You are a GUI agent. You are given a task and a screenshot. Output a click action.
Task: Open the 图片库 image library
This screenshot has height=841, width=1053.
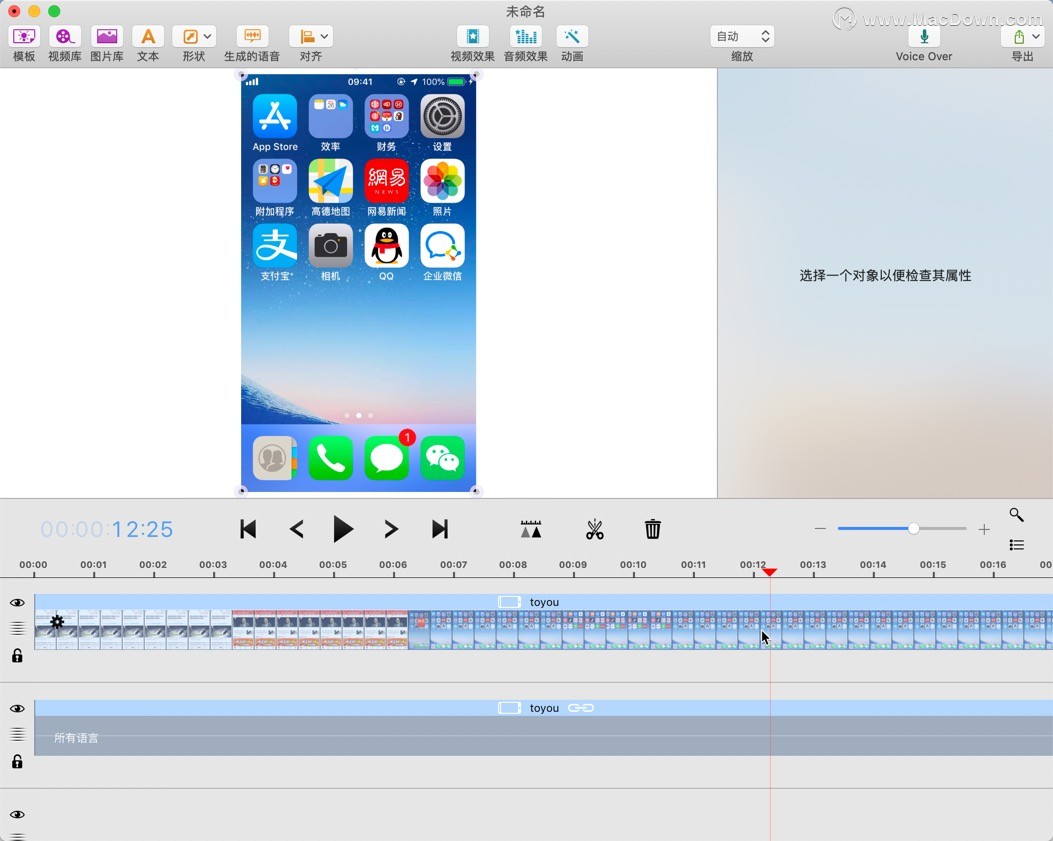point(107,37)
